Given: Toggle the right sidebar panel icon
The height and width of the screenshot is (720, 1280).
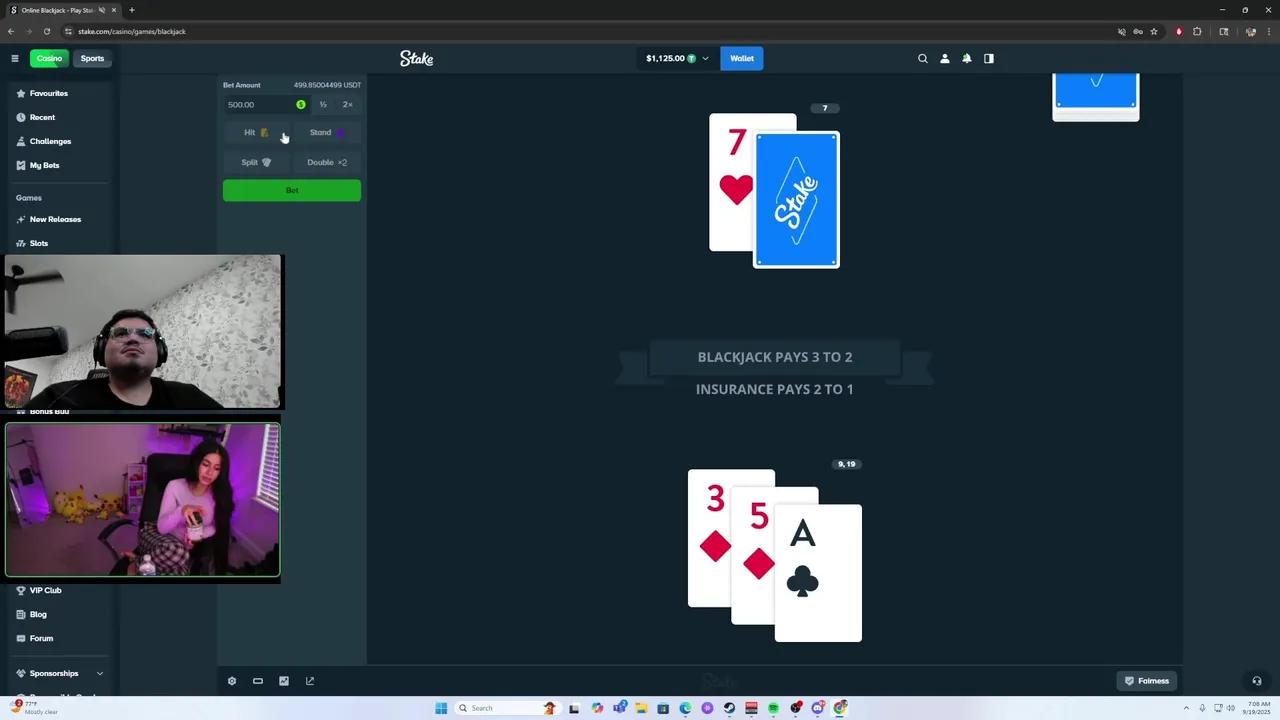Looking at the screenshot, I should 989,58.
